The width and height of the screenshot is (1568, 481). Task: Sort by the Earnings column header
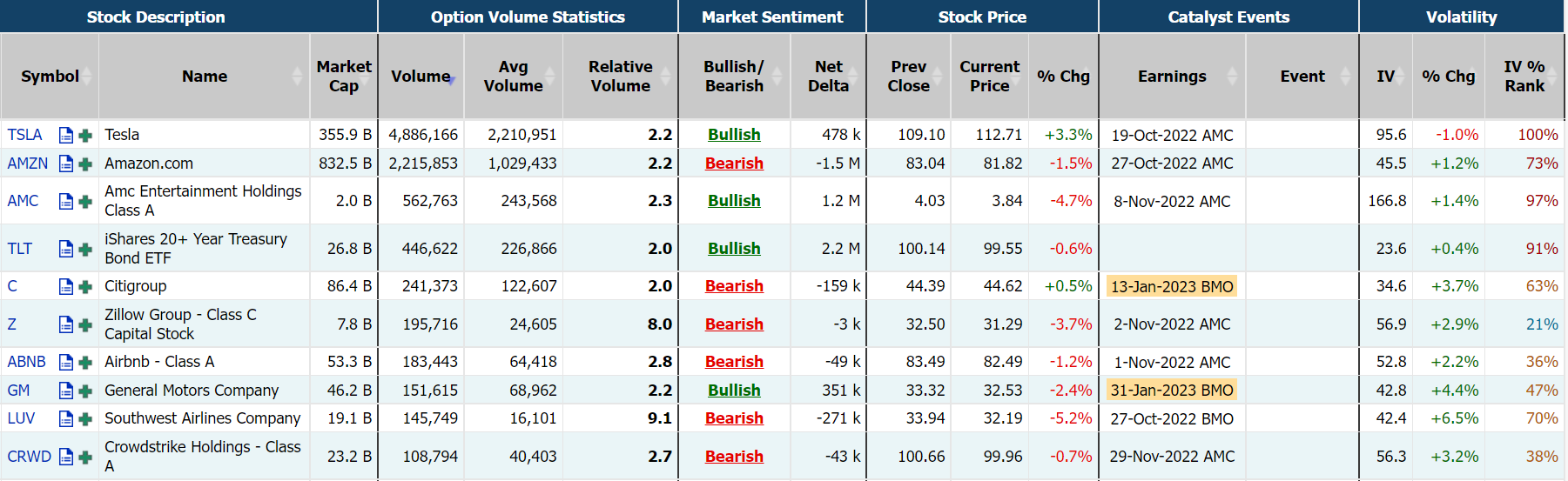[x=1172, y=77]
